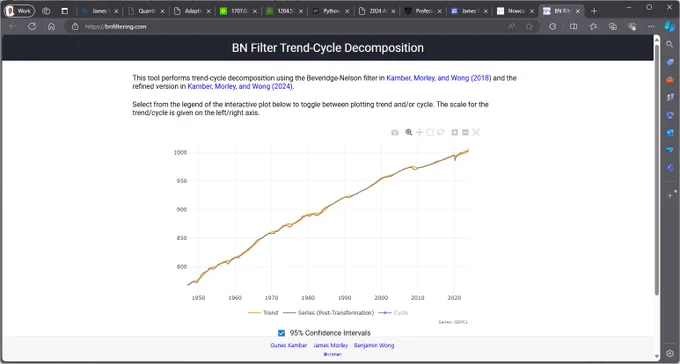Select the plot Box Select tool

[x=430, y=132]
